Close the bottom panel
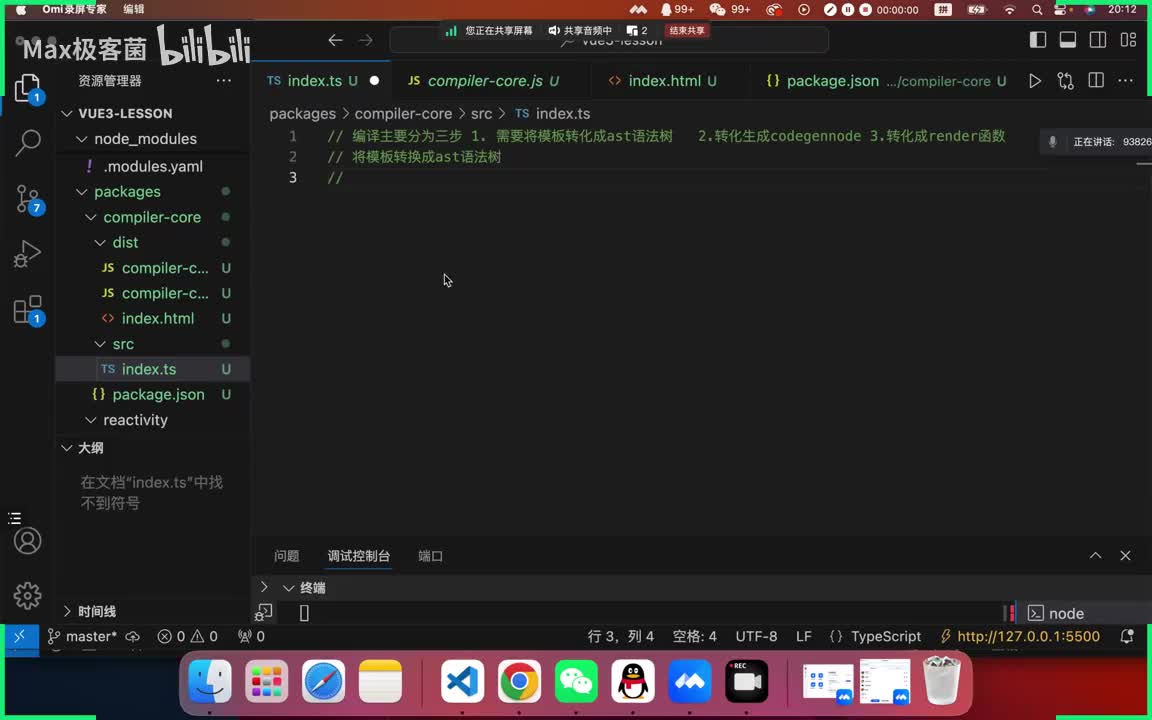The image size is (1152, 720). [x=1126, y=555]
